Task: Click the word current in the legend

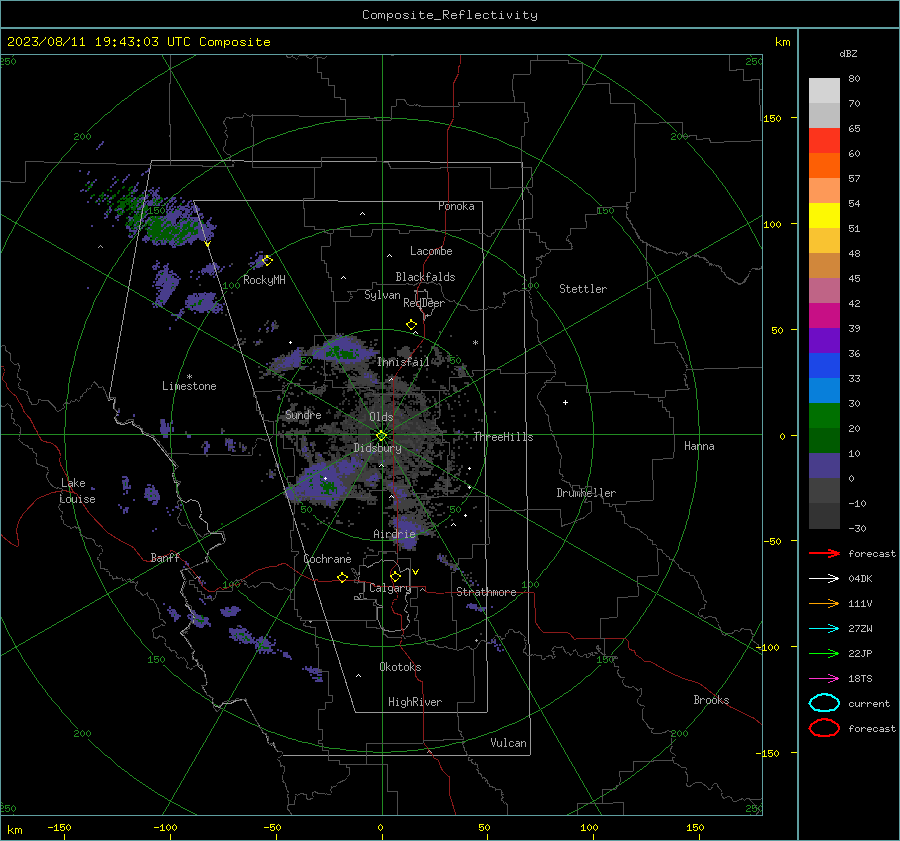Action: click(x=869, y=704)
